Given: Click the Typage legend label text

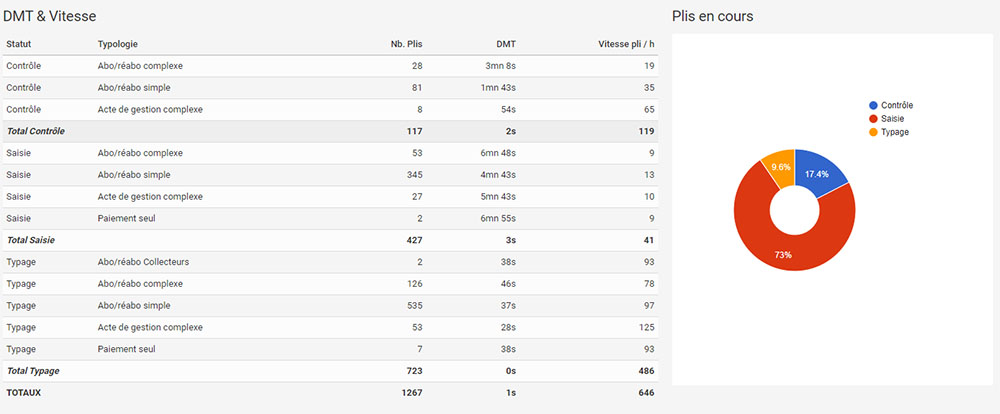Looking at the screenshot, I should pyautogui.click(x=897, y=131).
